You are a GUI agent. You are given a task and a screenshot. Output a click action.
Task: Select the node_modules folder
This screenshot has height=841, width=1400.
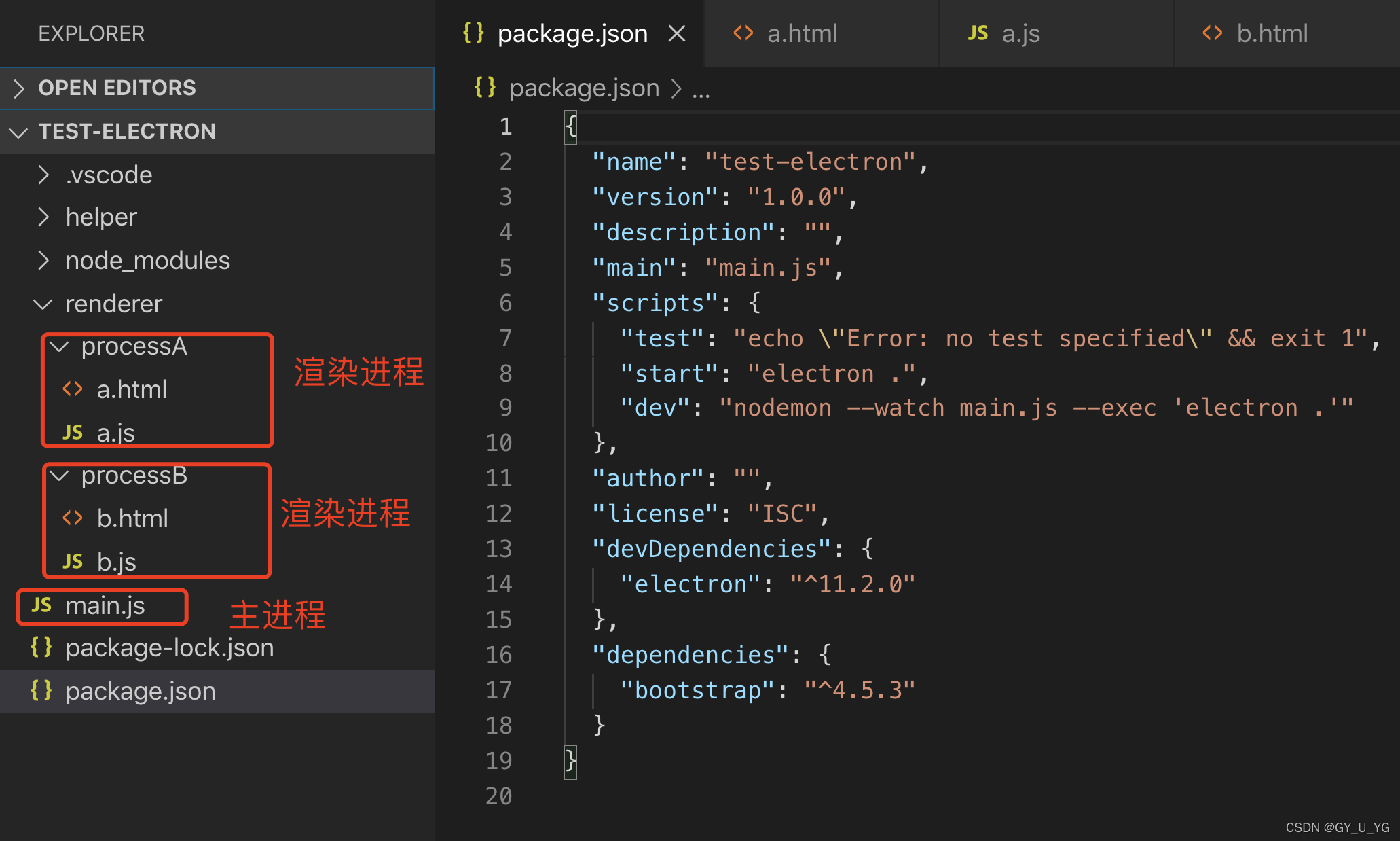point(217,260)
